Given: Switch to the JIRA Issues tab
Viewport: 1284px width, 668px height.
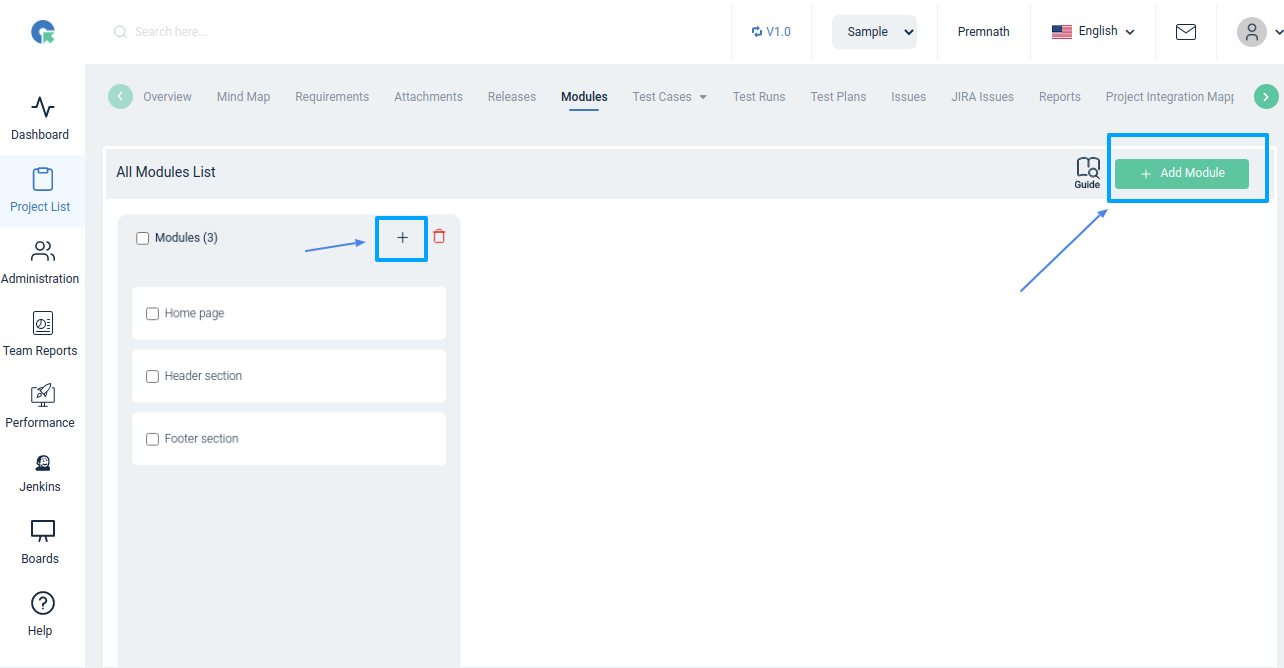Looking at the screenshot, I should point(982,97).
